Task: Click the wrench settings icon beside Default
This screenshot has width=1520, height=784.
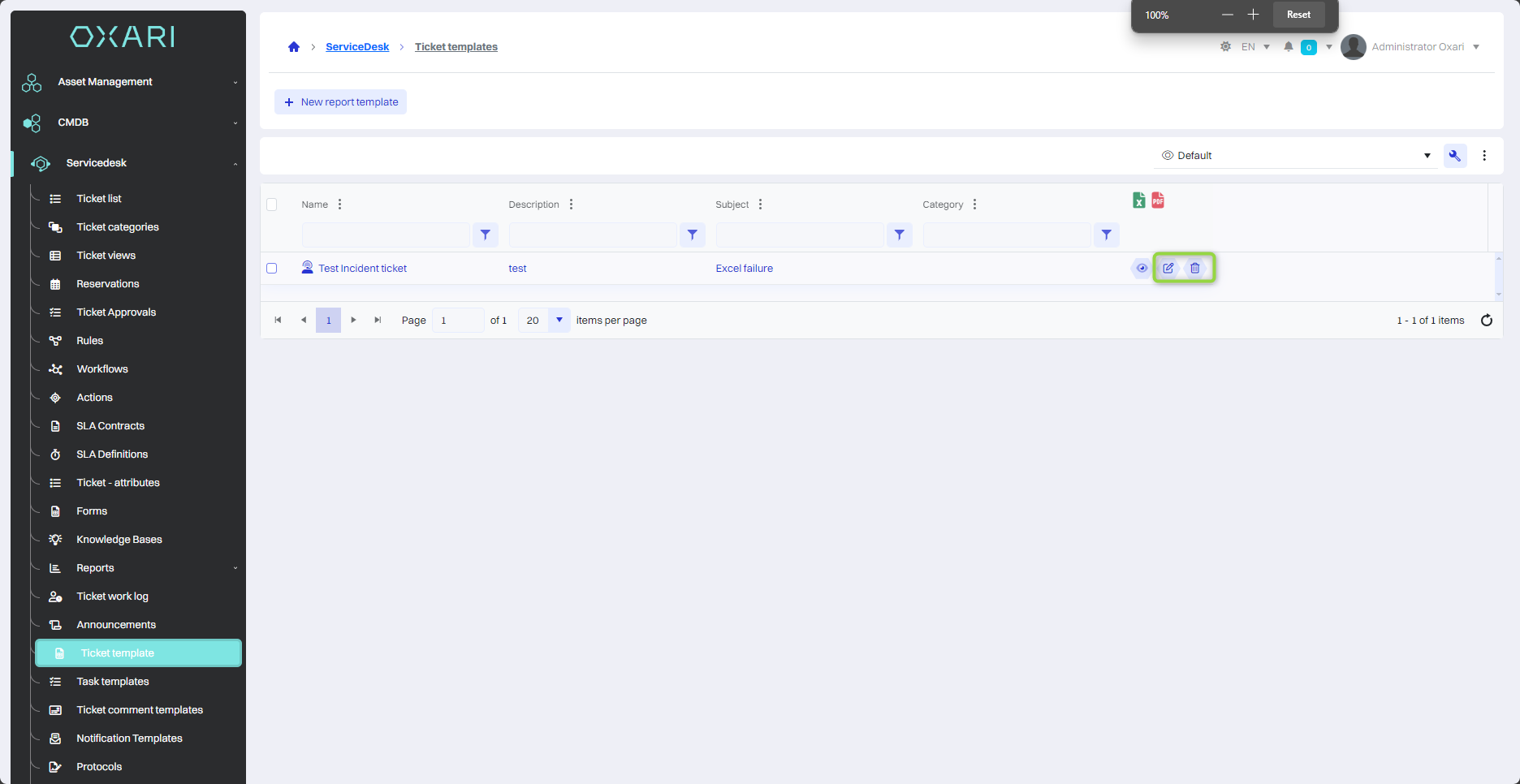Action: coord(1454,156)
